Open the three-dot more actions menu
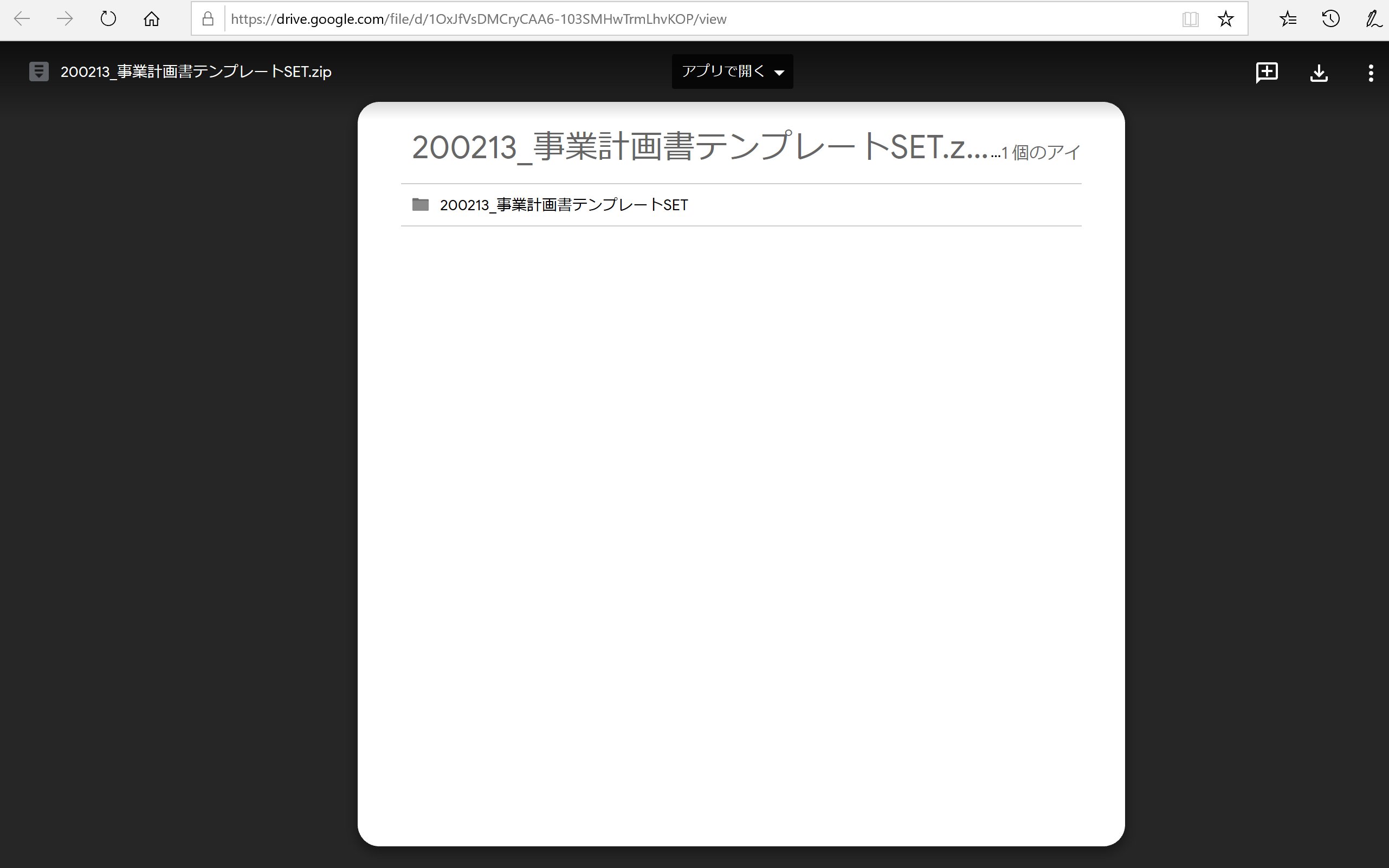 pos(1371,73)
